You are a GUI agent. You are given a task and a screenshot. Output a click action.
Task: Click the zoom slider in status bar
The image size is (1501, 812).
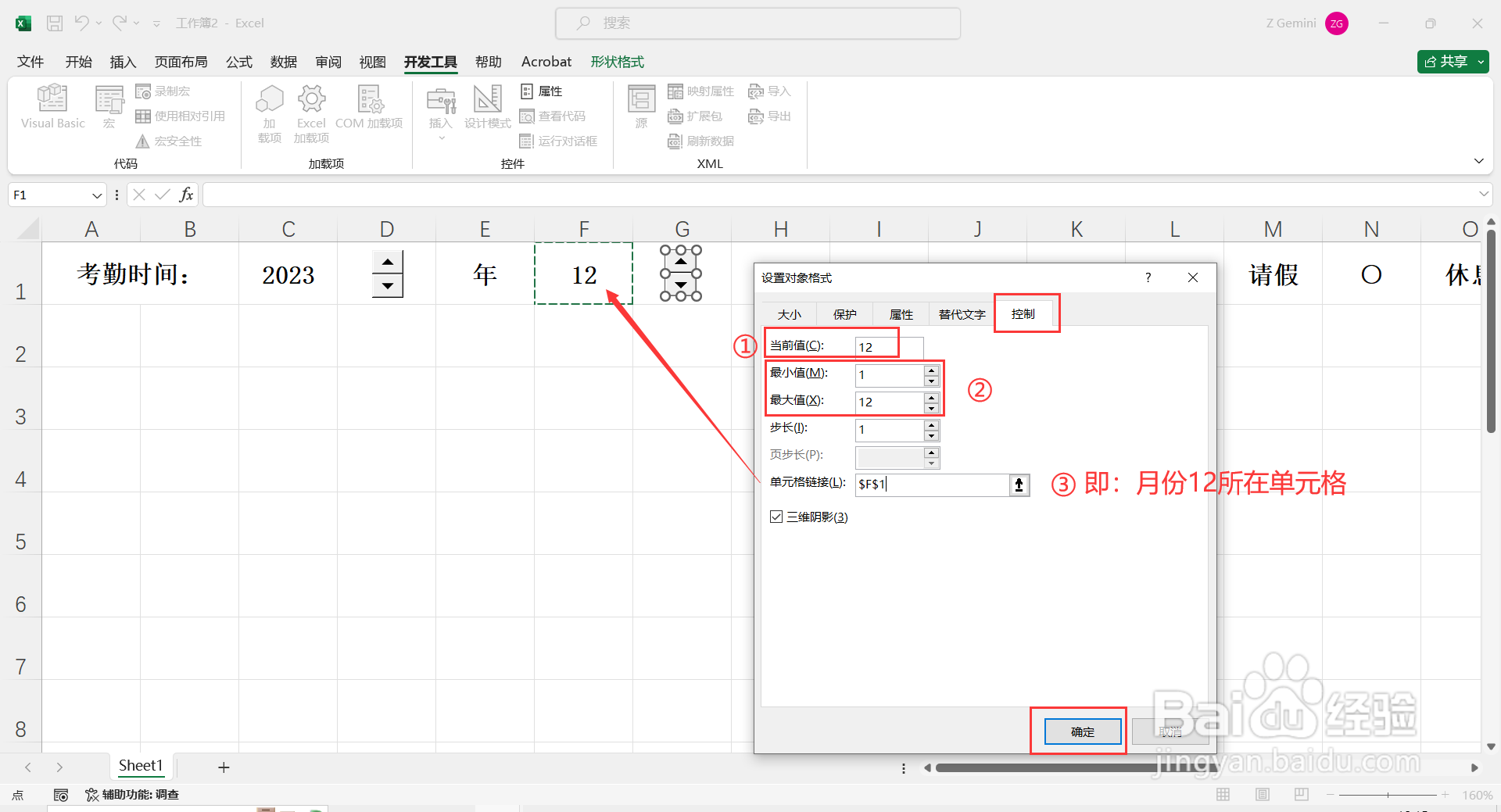(x=1388, y=795)
